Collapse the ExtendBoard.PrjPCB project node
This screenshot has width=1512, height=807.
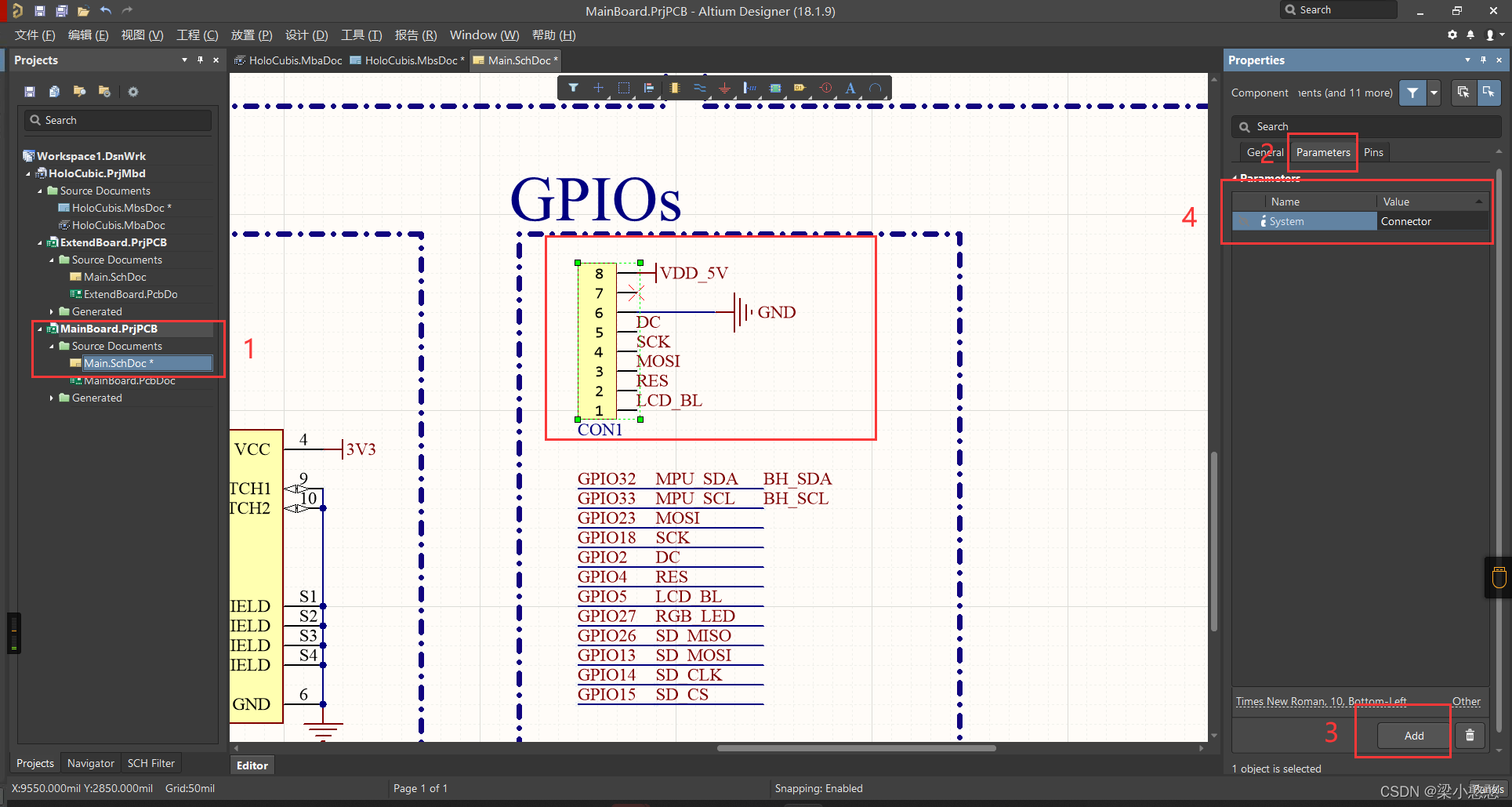(40, 243)
